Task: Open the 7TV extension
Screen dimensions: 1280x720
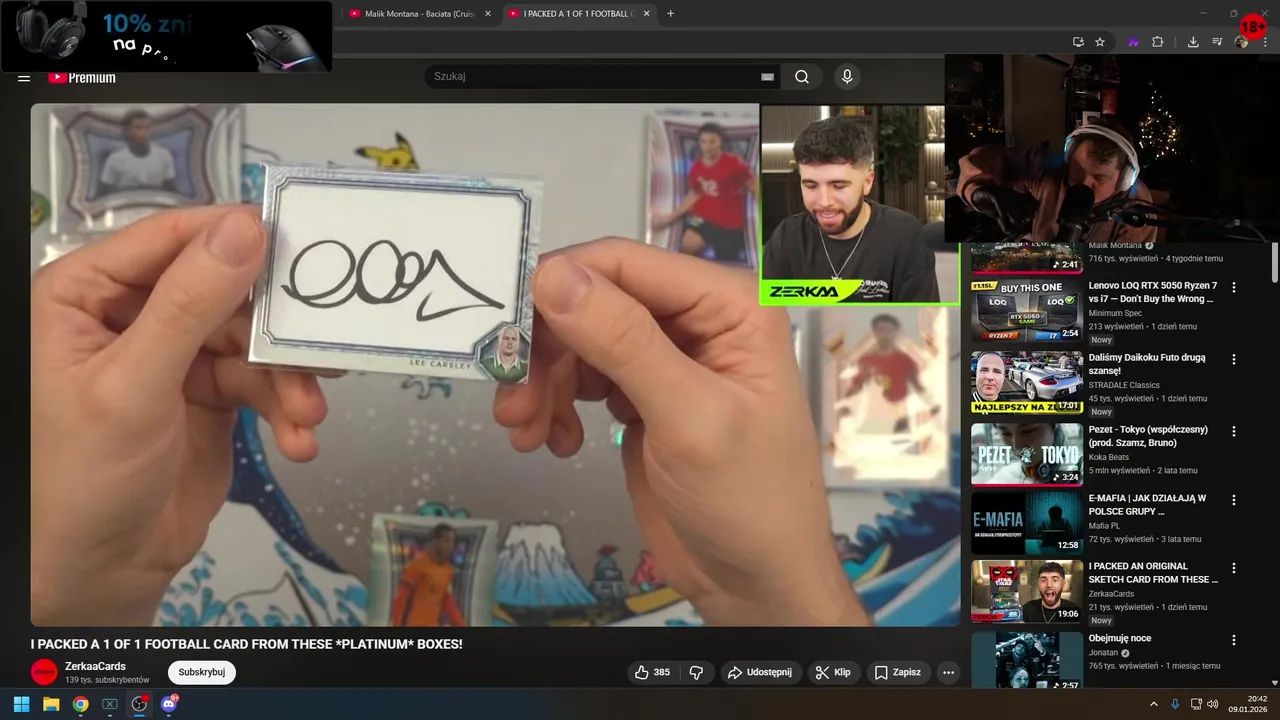Action: [1133, 42]
